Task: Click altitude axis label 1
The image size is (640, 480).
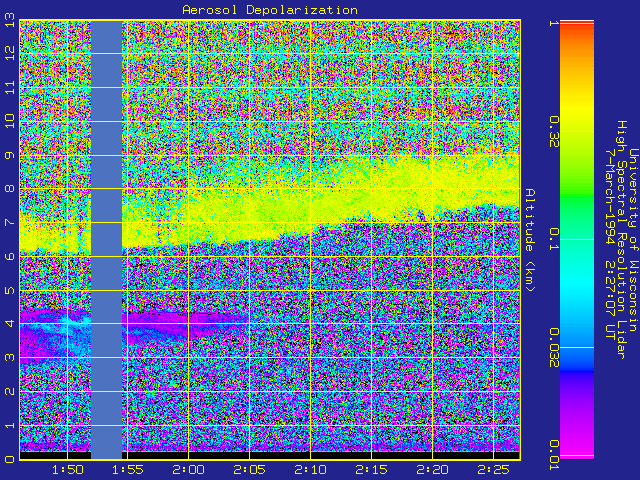Action: click(x=10, y=425)
